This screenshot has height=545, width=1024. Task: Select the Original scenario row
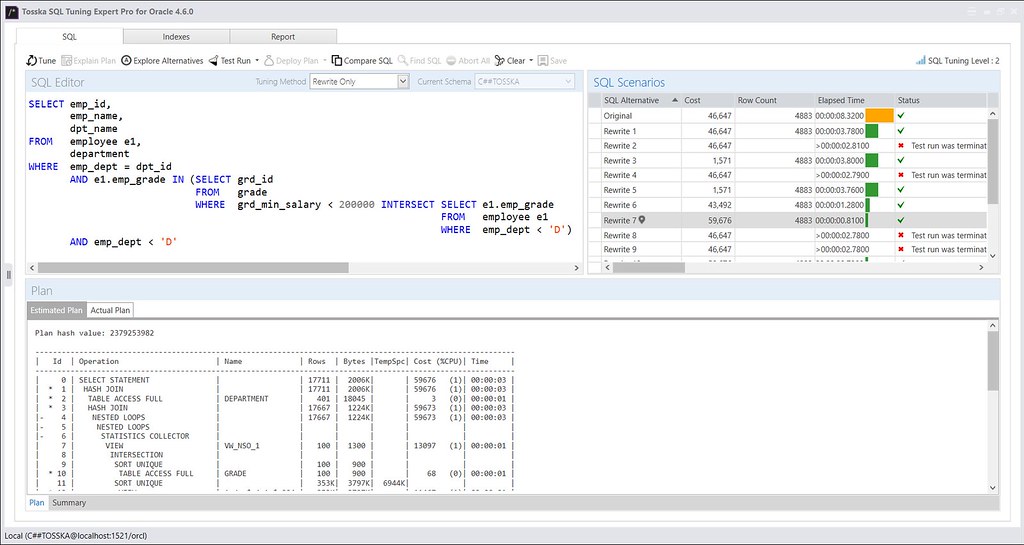pos(787,116)
